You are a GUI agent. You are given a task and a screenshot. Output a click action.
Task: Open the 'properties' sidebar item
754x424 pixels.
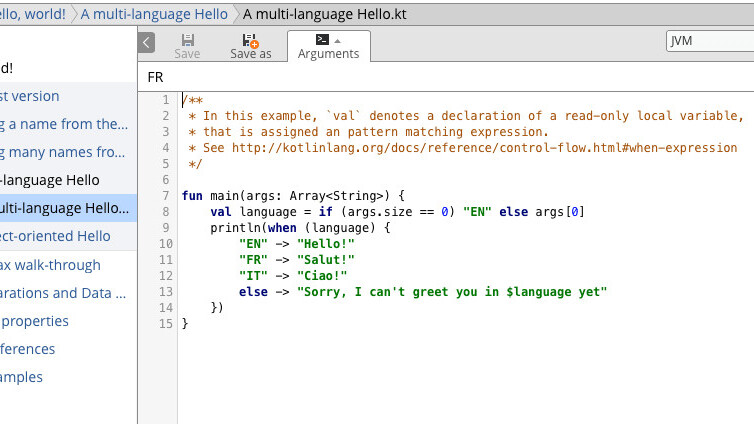point(35,321)
